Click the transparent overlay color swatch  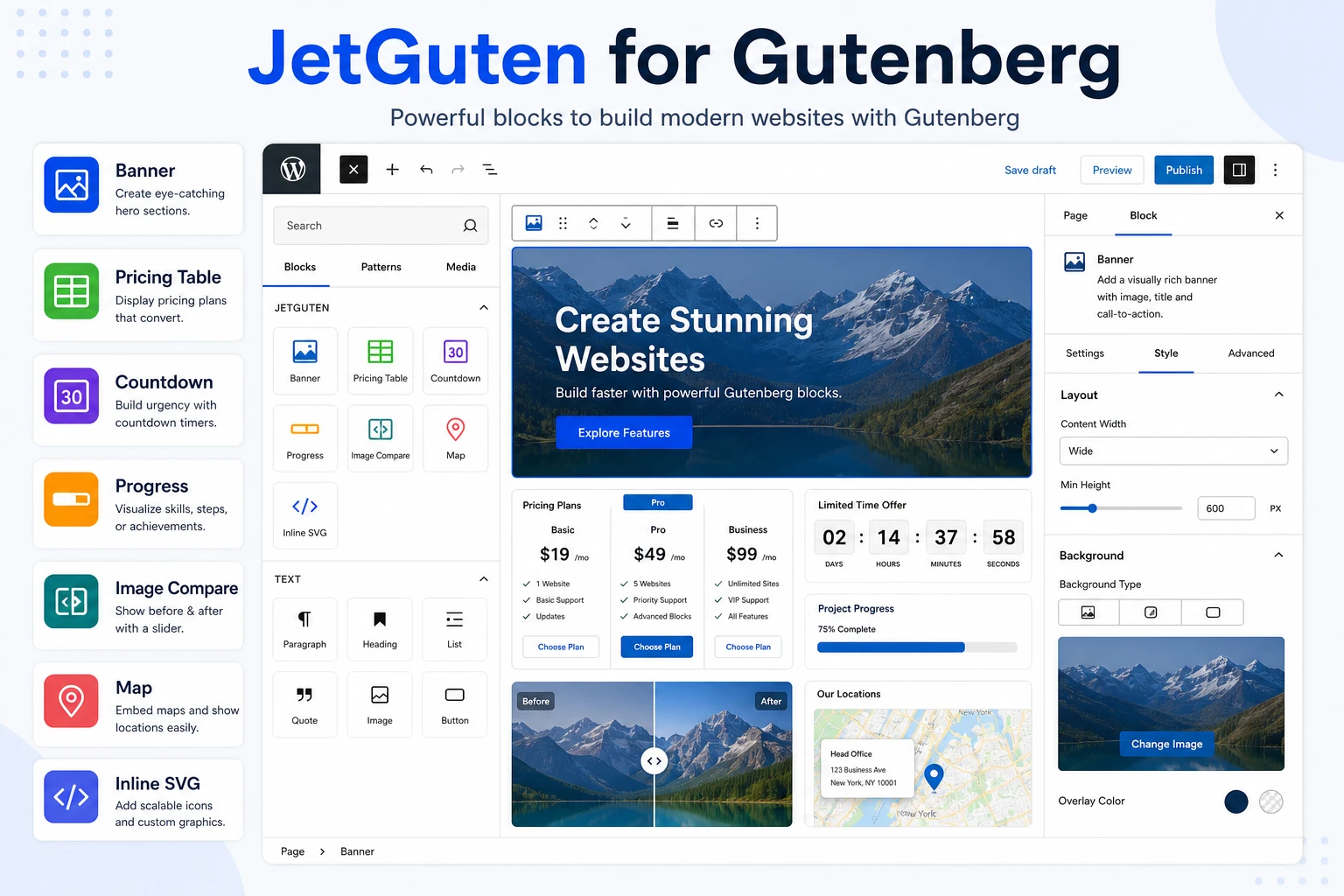click(x=1271, y=801)
